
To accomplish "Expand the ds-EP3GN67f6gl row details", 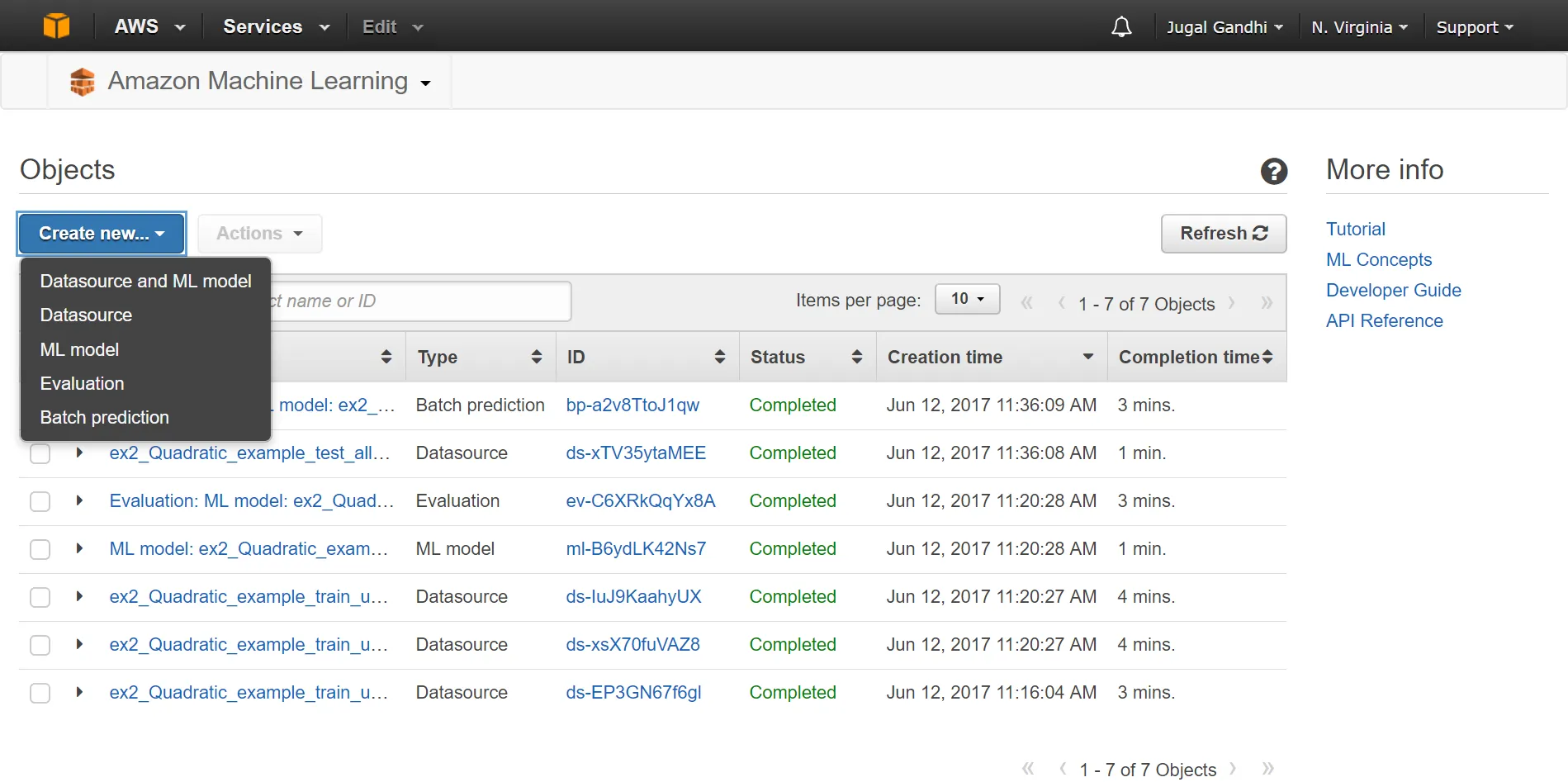I will pos(79,692).
